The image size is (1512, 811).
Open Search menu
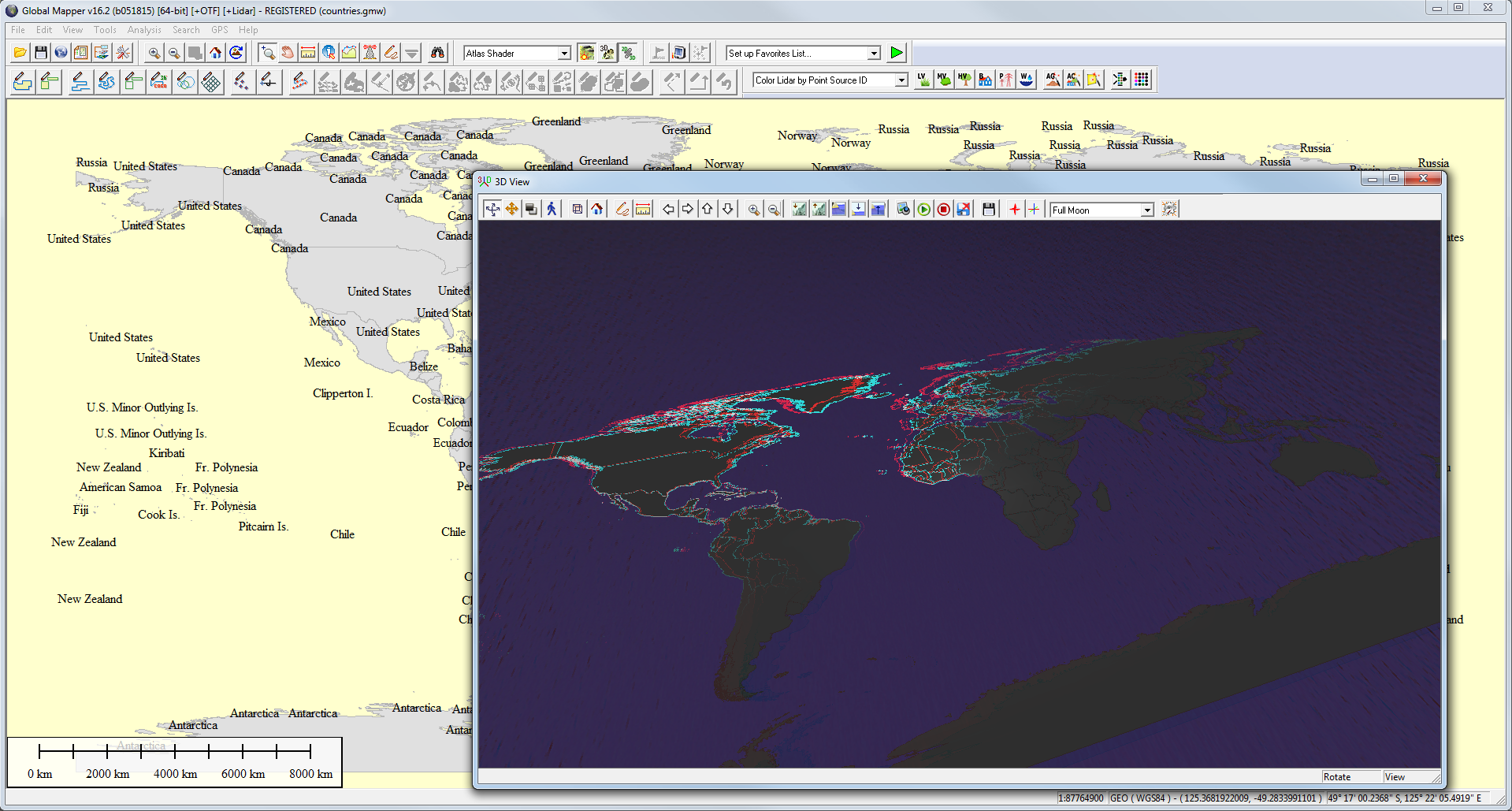click(x=186, y=30)
